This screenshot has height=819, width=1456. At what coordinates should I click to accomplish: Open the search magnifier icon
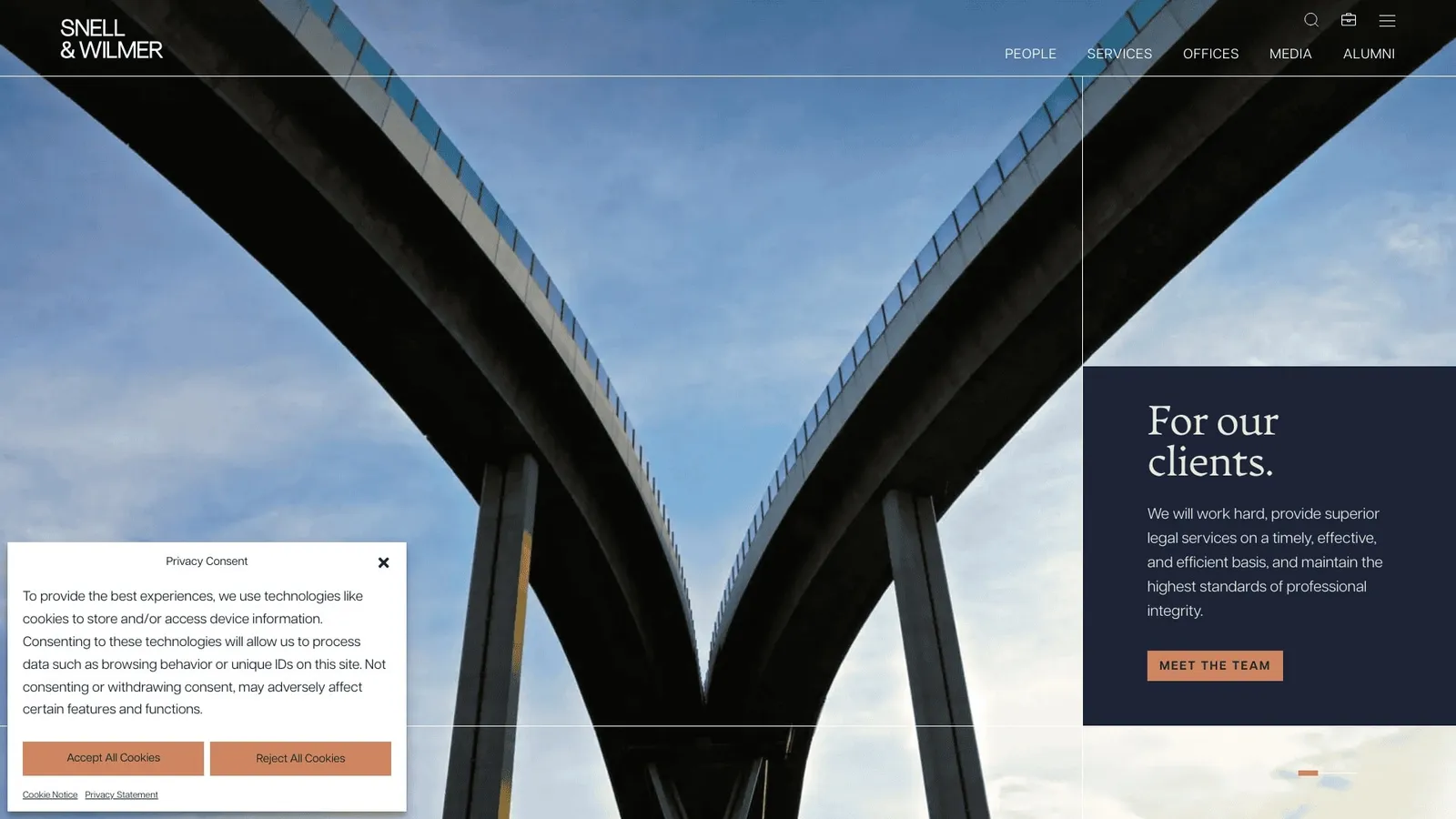(x=1311, y=20)
